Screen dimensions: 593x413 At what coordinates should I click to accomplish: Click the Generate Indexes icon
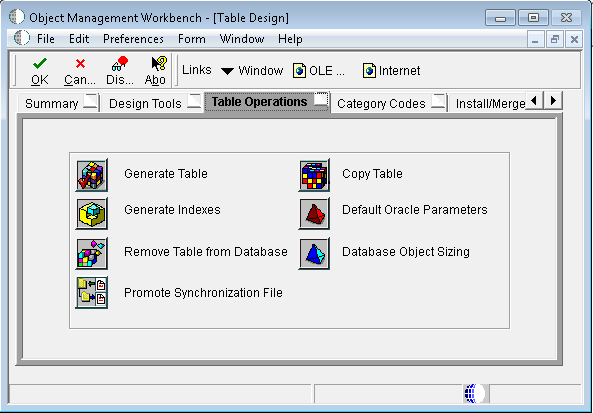92,213
